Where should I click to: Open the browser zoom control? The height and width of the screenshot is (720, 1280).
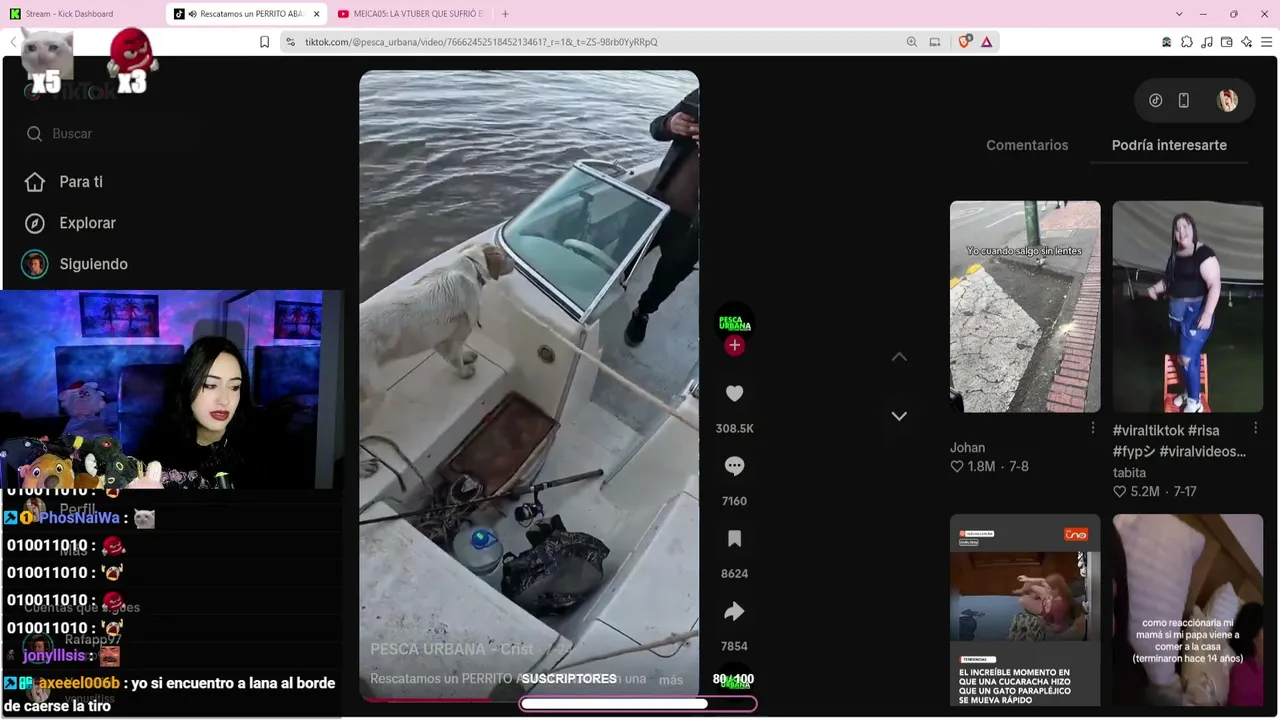[911, 42]
